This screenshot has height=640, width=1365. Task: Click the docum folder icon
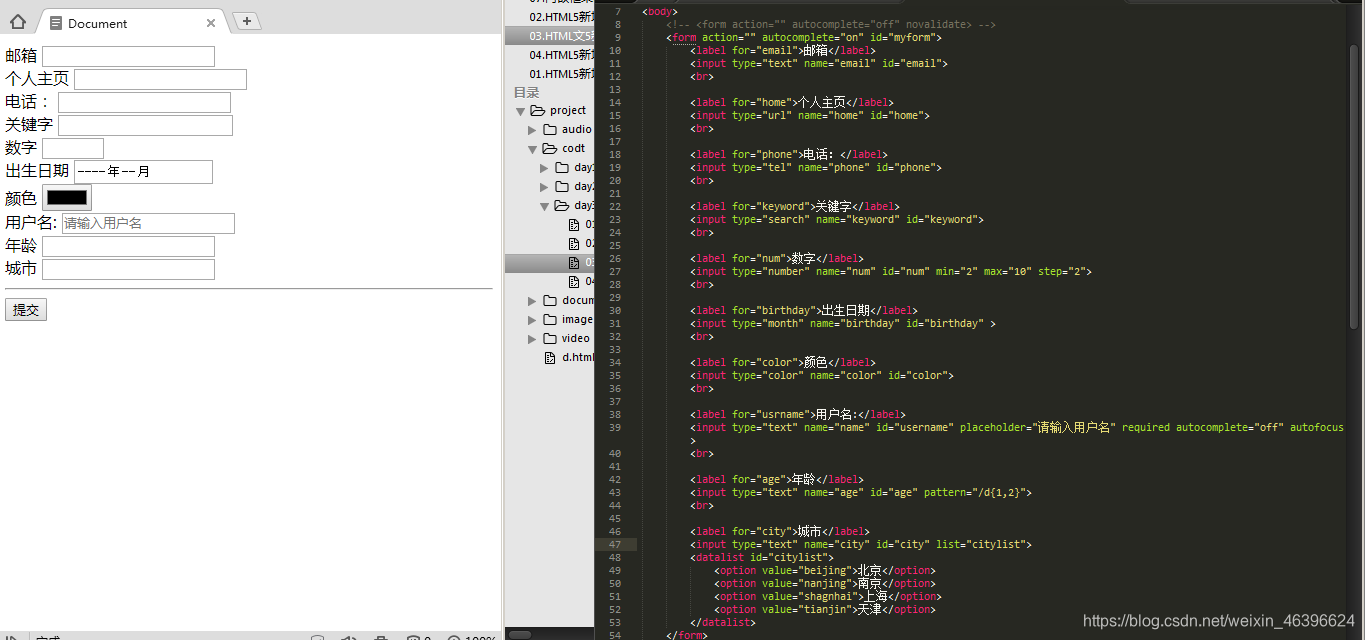coord(550,300)
